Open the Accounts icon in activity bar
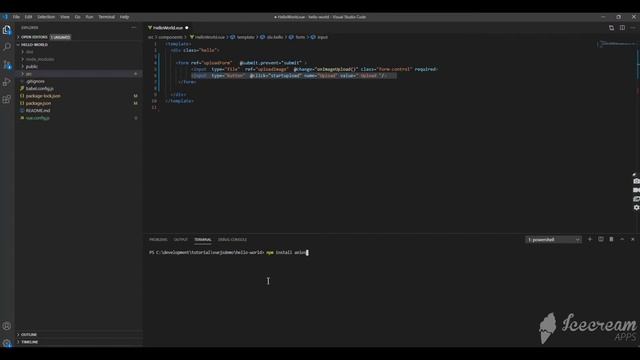 tap(7, 326)
